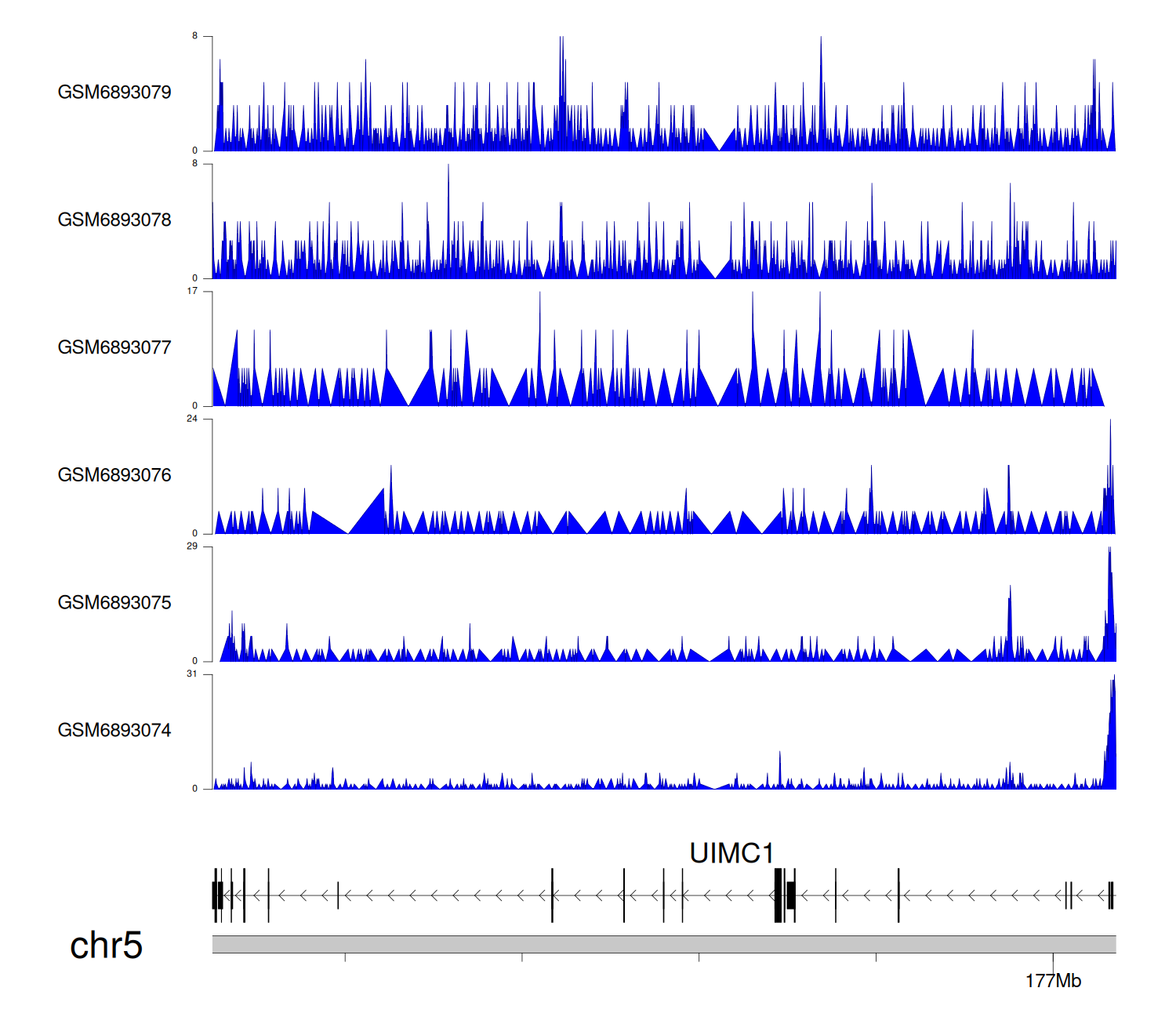Image resolution: width=1176 pixels, height=1035 pixels.
Task: Click the y-axis maximum value 31
Action: [192, 674]
